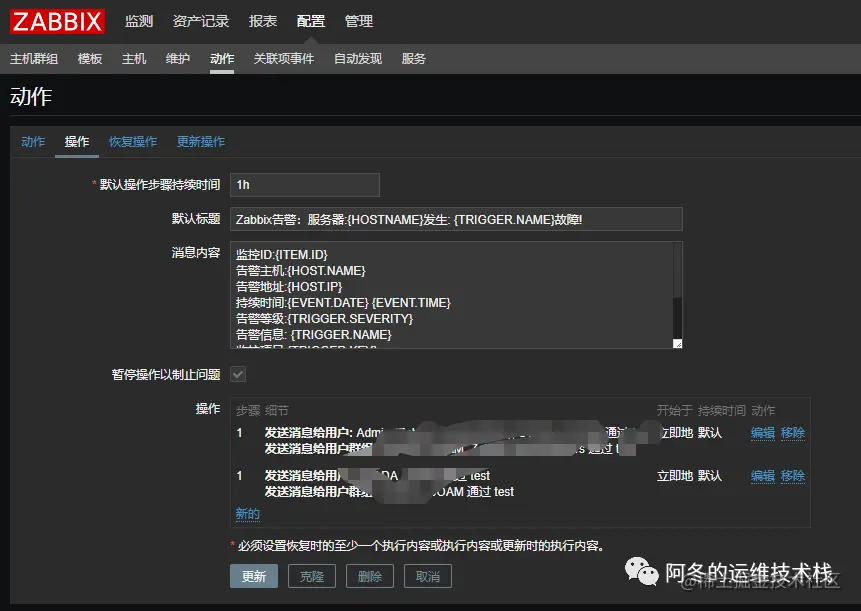Screen dimensions: 861x611
Task: Click the ZABBIX logo
Action: point(56,21)
